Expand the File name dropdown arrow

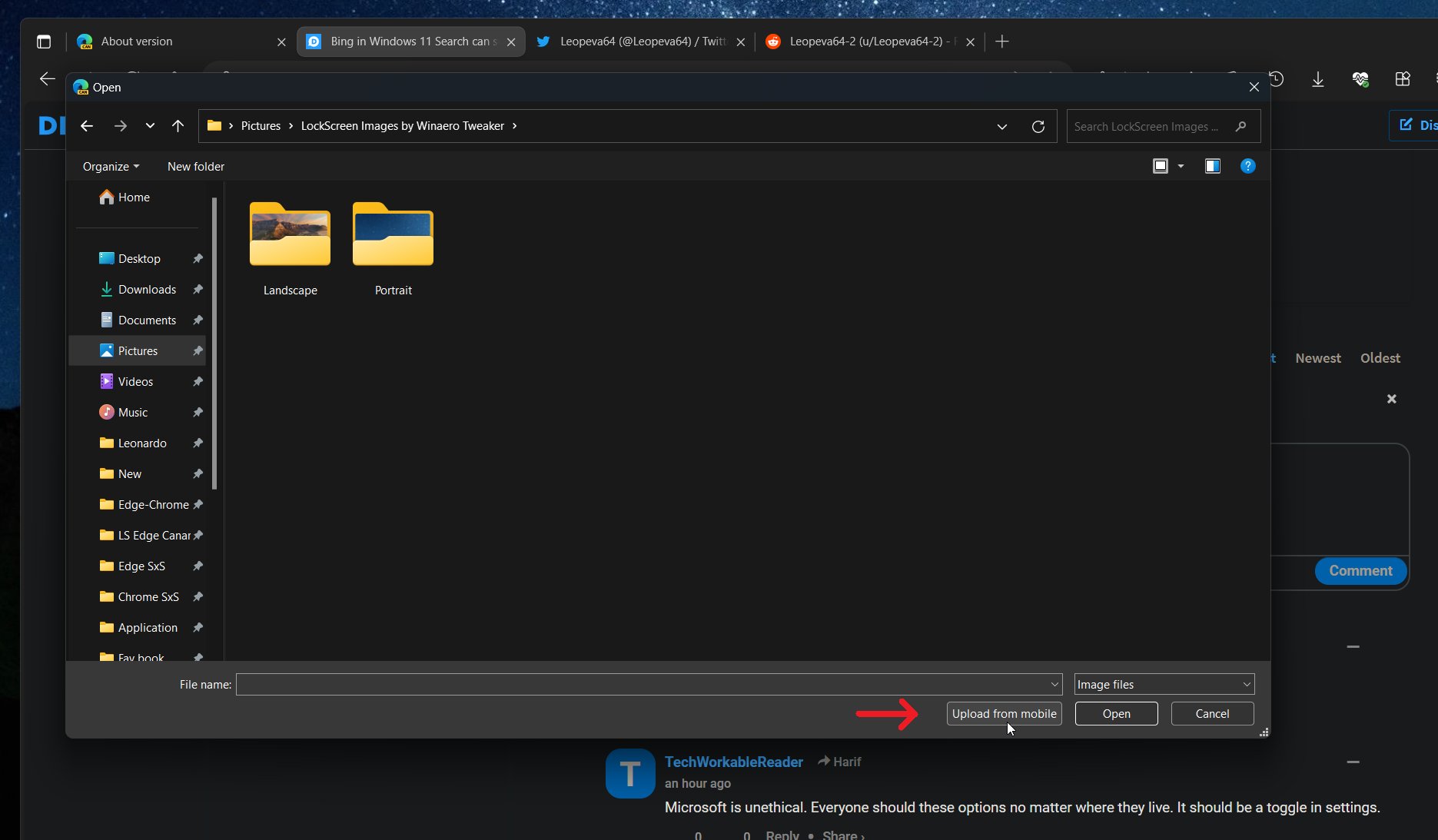coord(1054,685)
